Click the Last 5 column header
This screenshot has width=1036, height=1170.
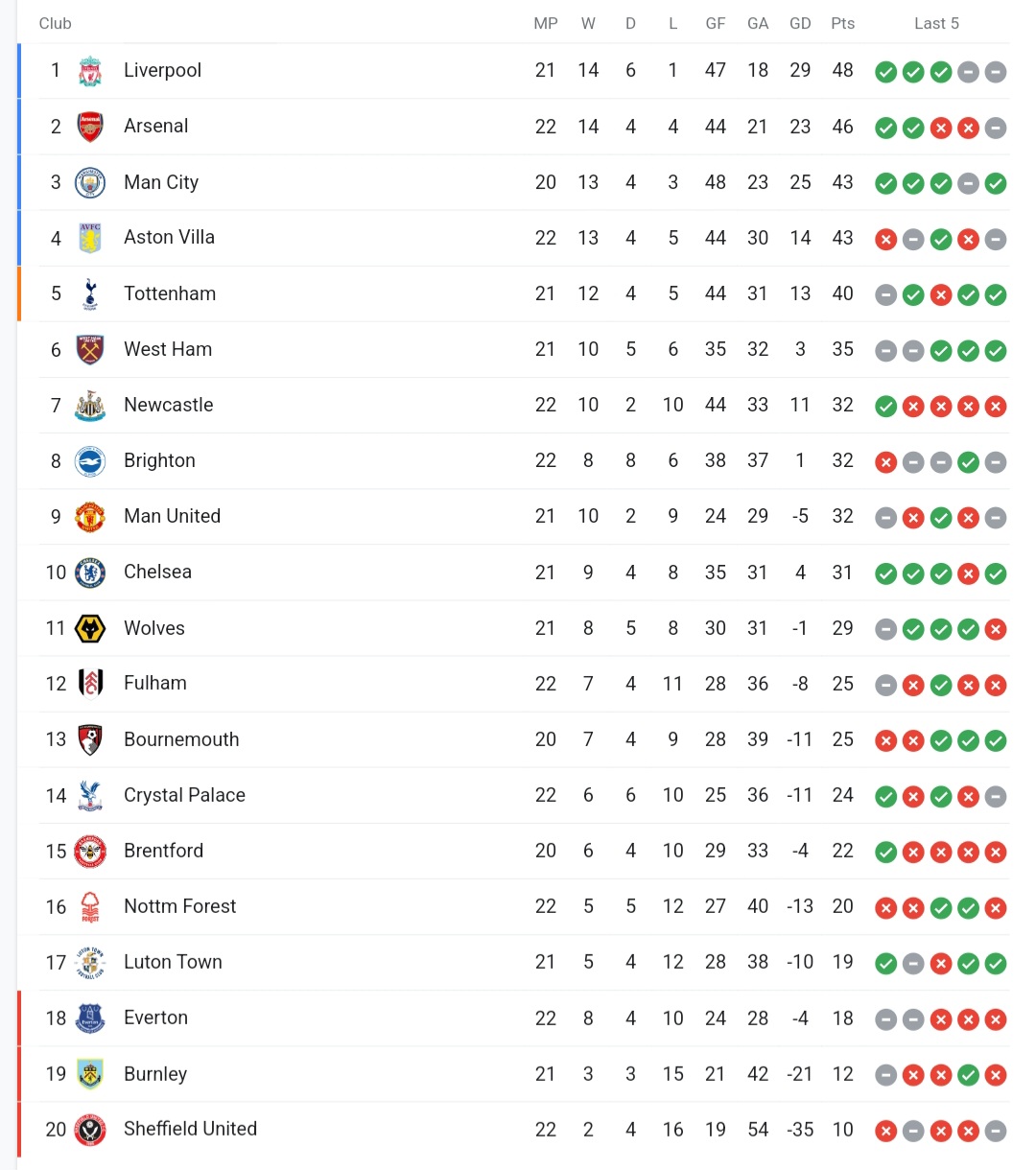(936, 23)
